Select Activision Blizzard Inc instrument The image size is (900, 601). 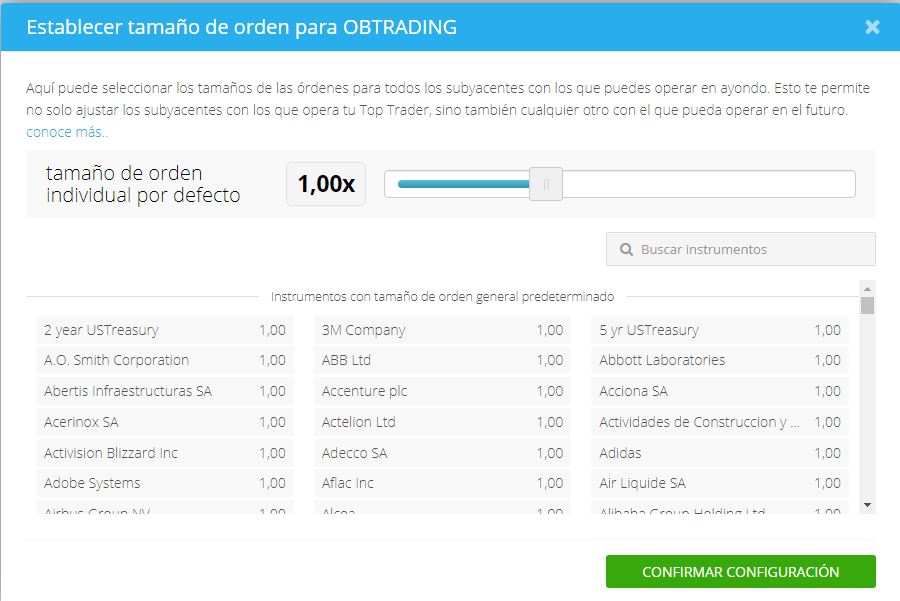tap(165, 453)
